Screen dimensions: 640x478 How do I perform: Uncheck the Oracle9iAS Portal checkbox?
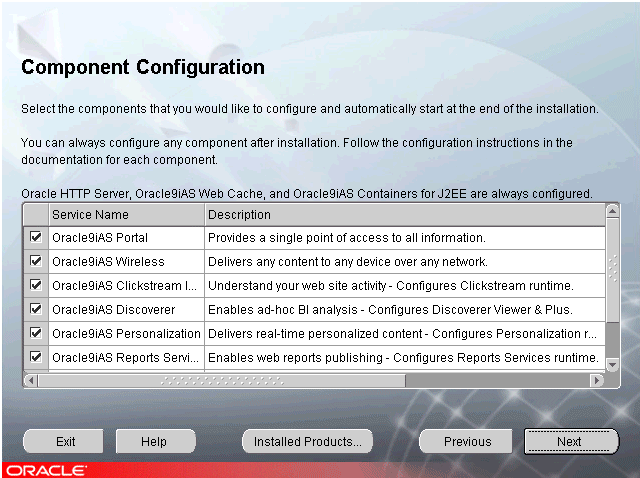(x=36, y=237)
